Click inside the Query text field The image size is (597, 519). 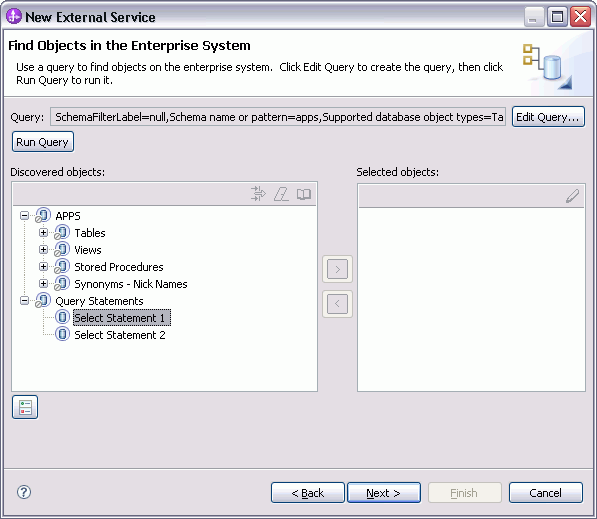(278, 117)
